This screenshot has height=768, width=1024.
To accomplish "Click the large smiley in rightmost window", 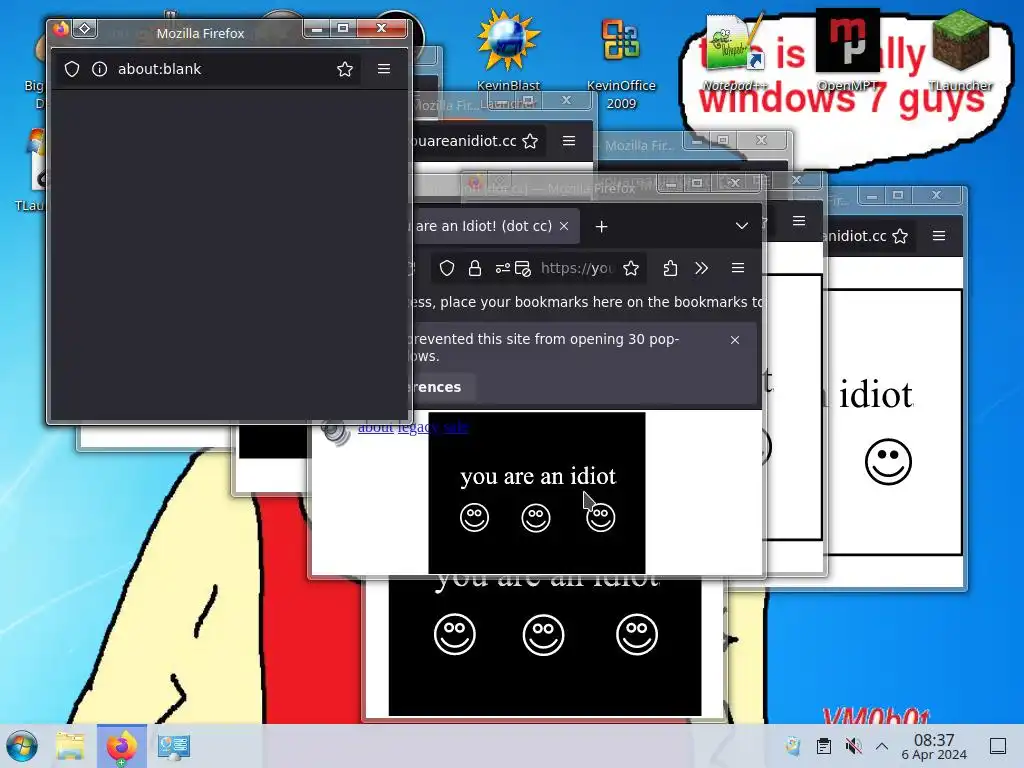I will coord(888,462).
